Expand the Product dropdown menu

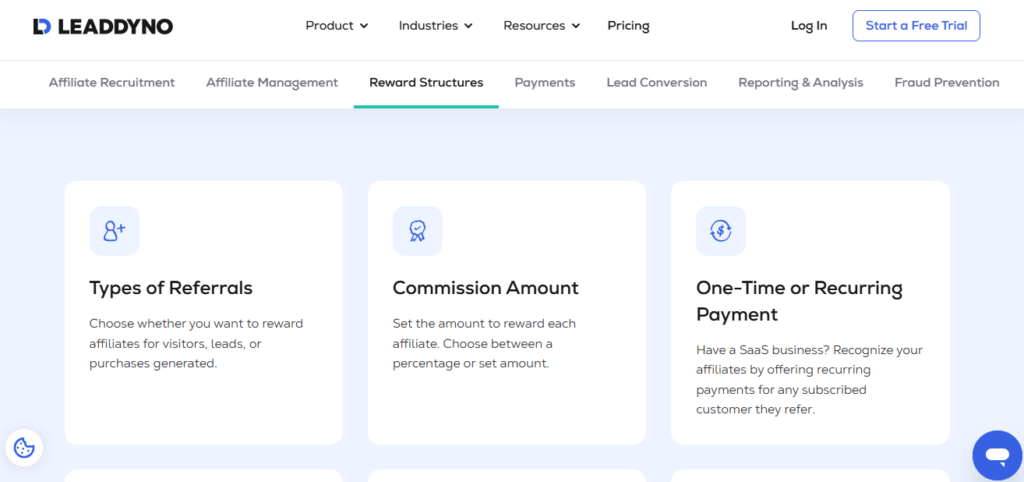pos(337,26)
